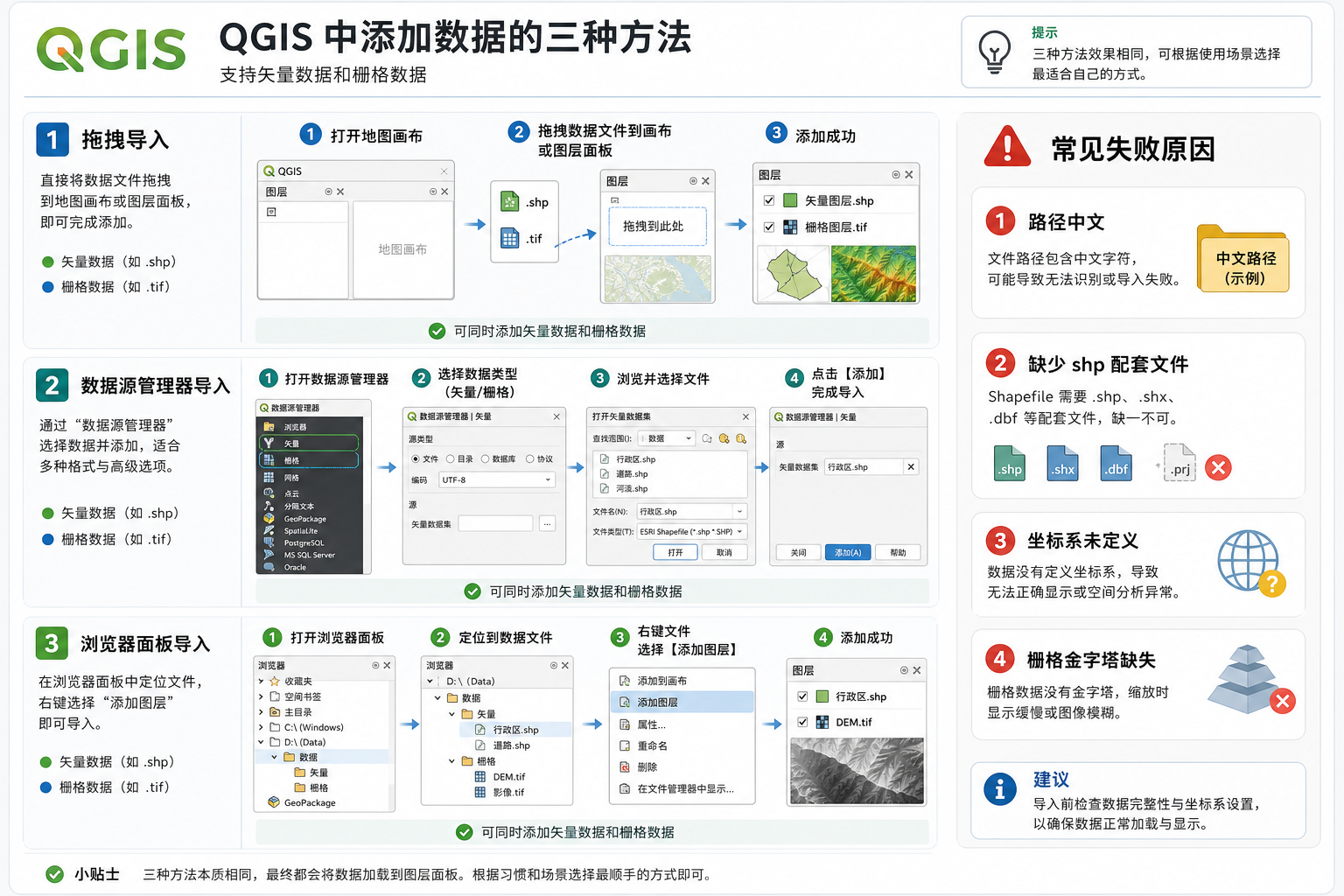Toggle the DEM.tif layer checkbox
This screenshot has height=896, width=1344.
[x=802, y=722]
